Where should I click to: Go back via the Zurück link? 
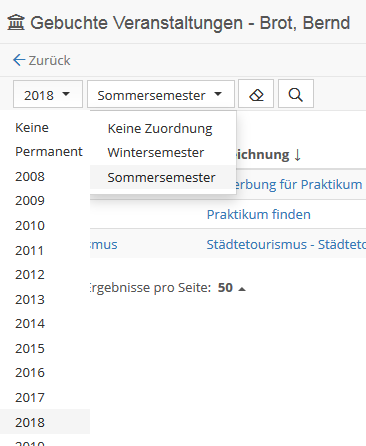[x=49, y=60]
